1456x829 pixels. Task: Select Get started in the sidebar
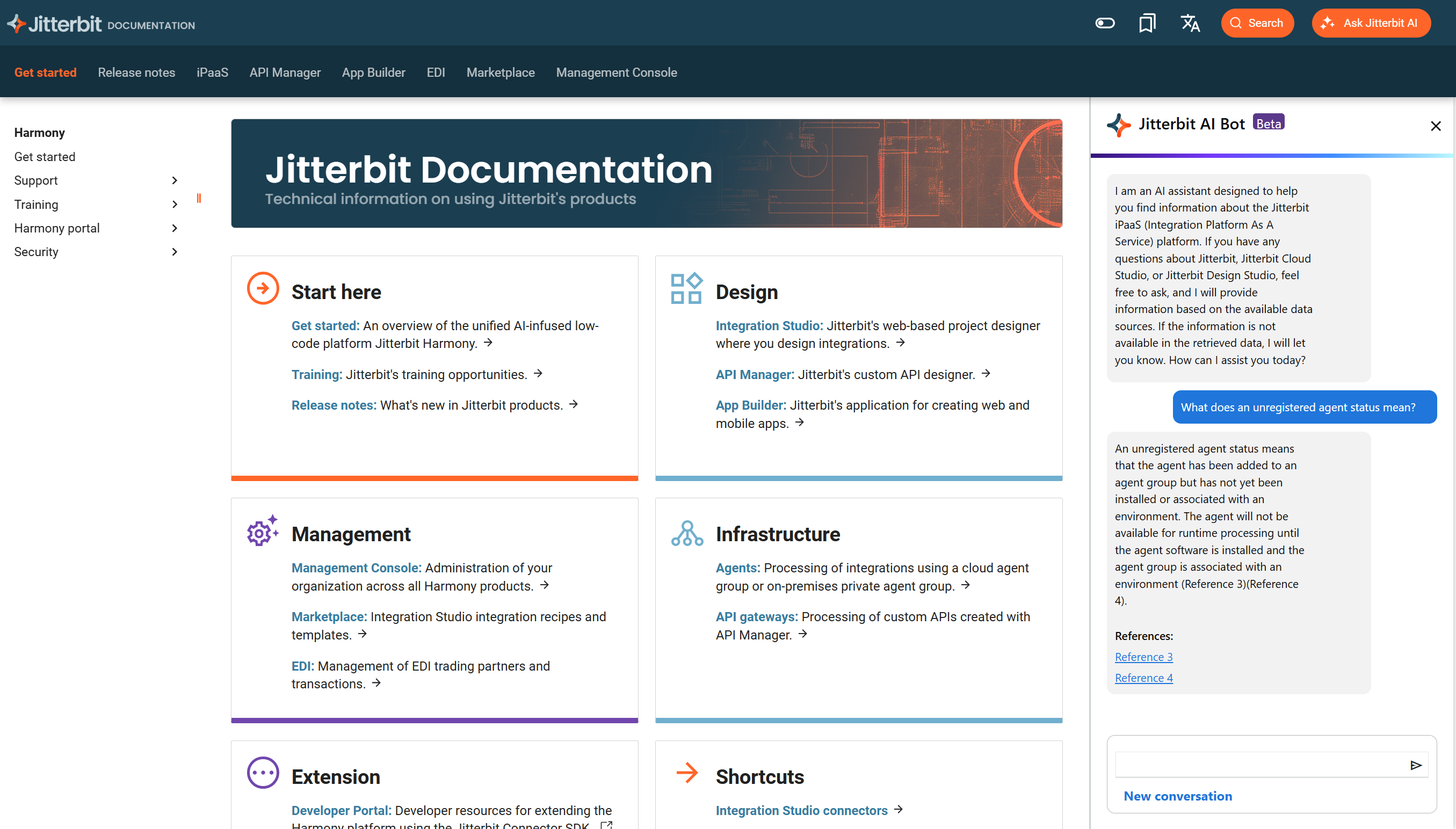point(45,157)
